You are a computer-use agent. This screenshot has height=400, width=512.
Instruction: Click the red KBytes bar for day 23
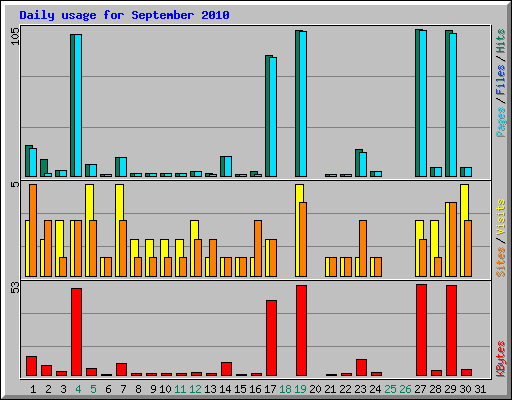point(361,367)
